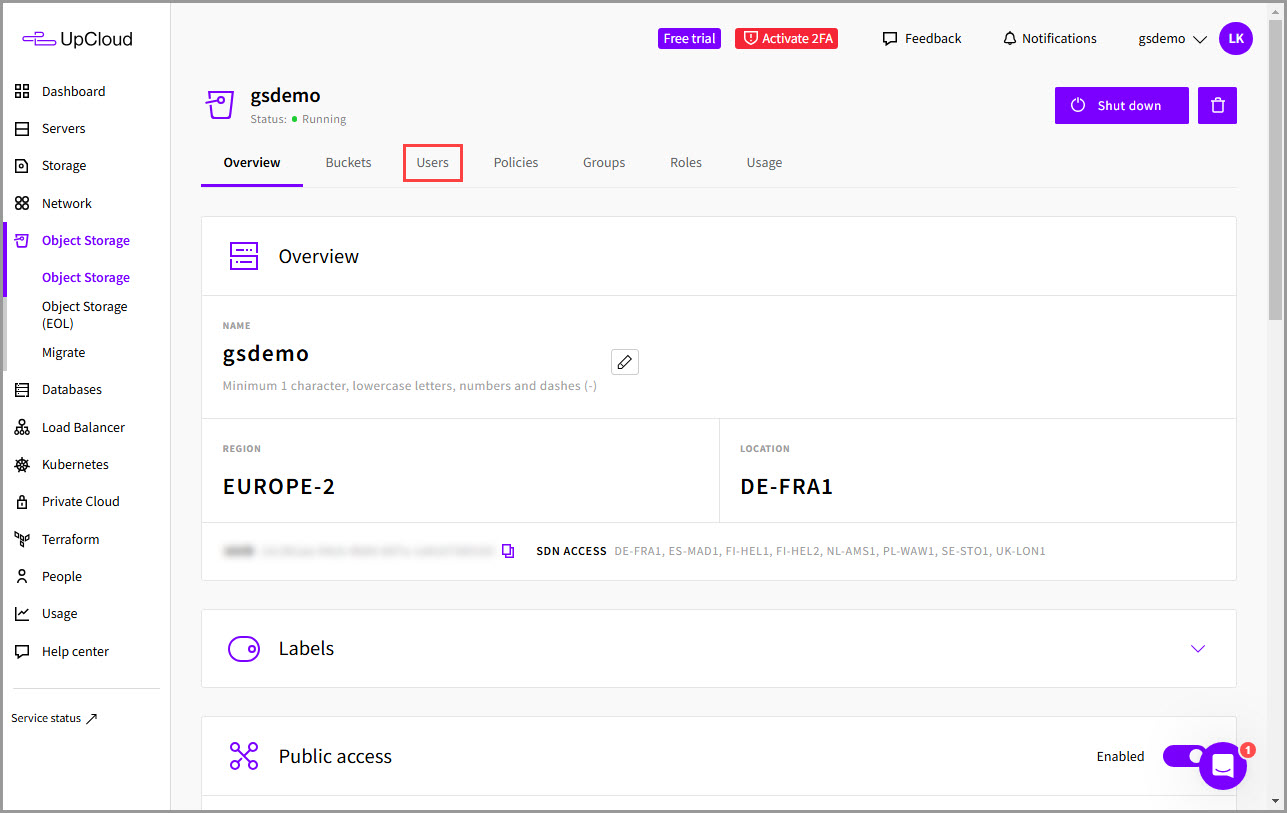Click the Storage disk icon
1287x813 pixels.
click(22, 166)
